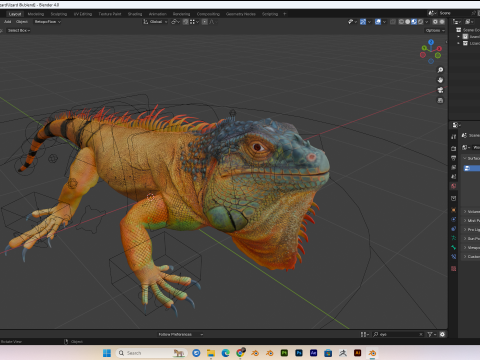Switch perspective/orthographic with grid icon
The image size is (480, 360).
click(440, 100)
